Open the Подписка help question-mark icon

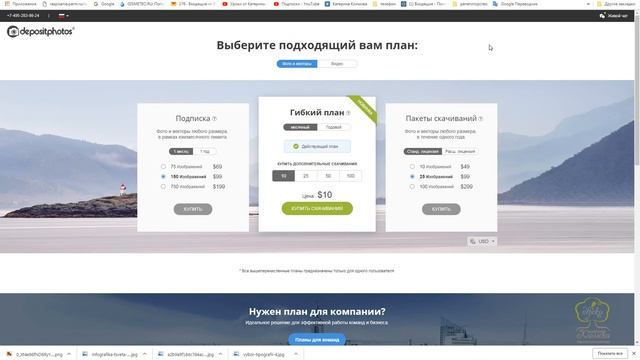[214, 119]
